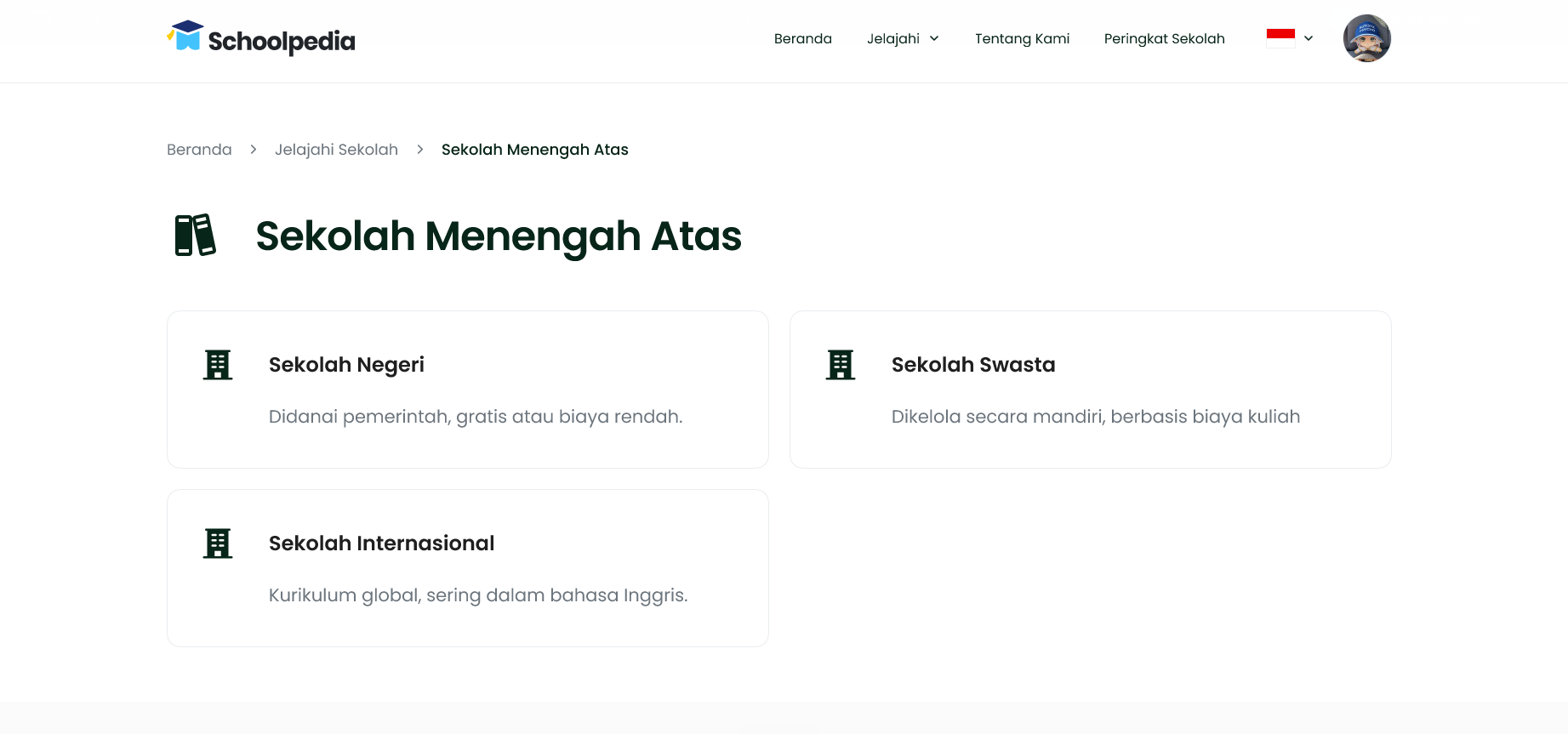Click the Schoolpedia wordmark text

pyautogui.click(x=282, y=41)
